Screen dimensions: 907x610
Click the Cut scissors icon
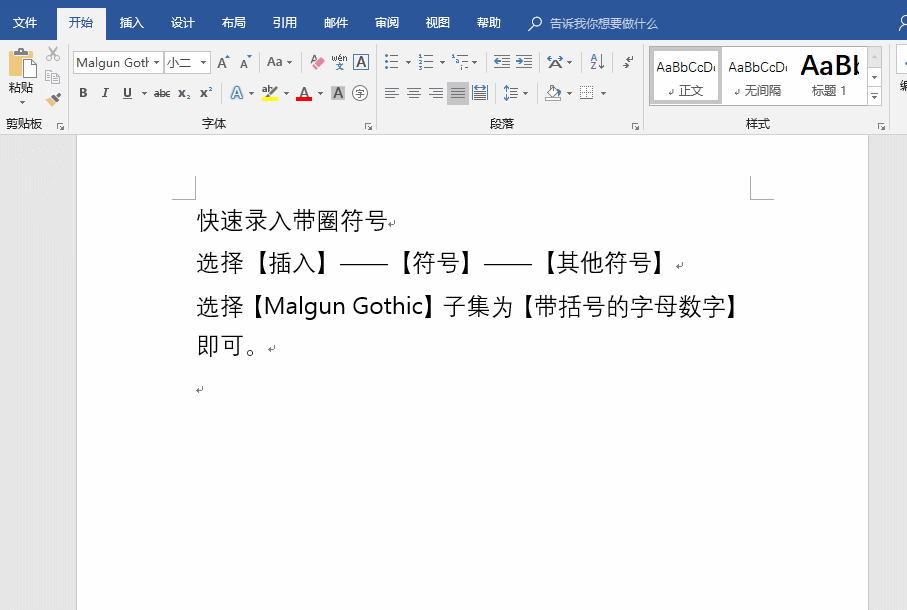[53, 55]
